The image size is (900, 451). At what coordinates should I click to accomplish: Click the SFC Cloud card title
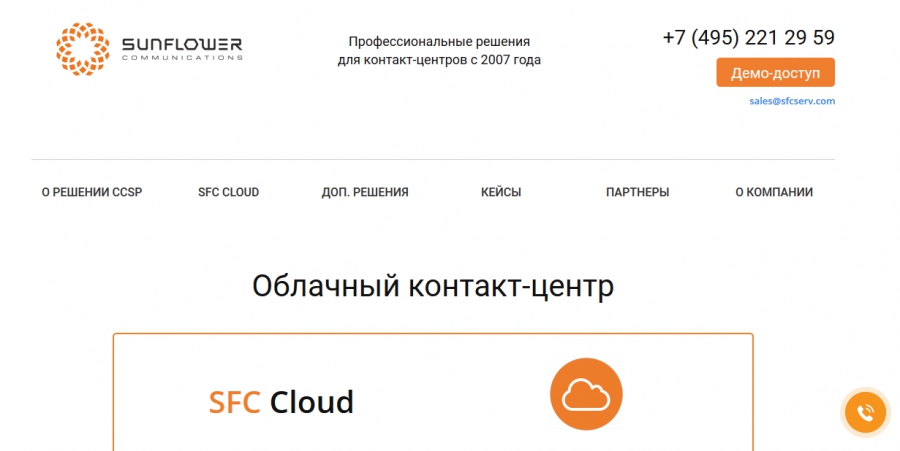pos(281,402)
